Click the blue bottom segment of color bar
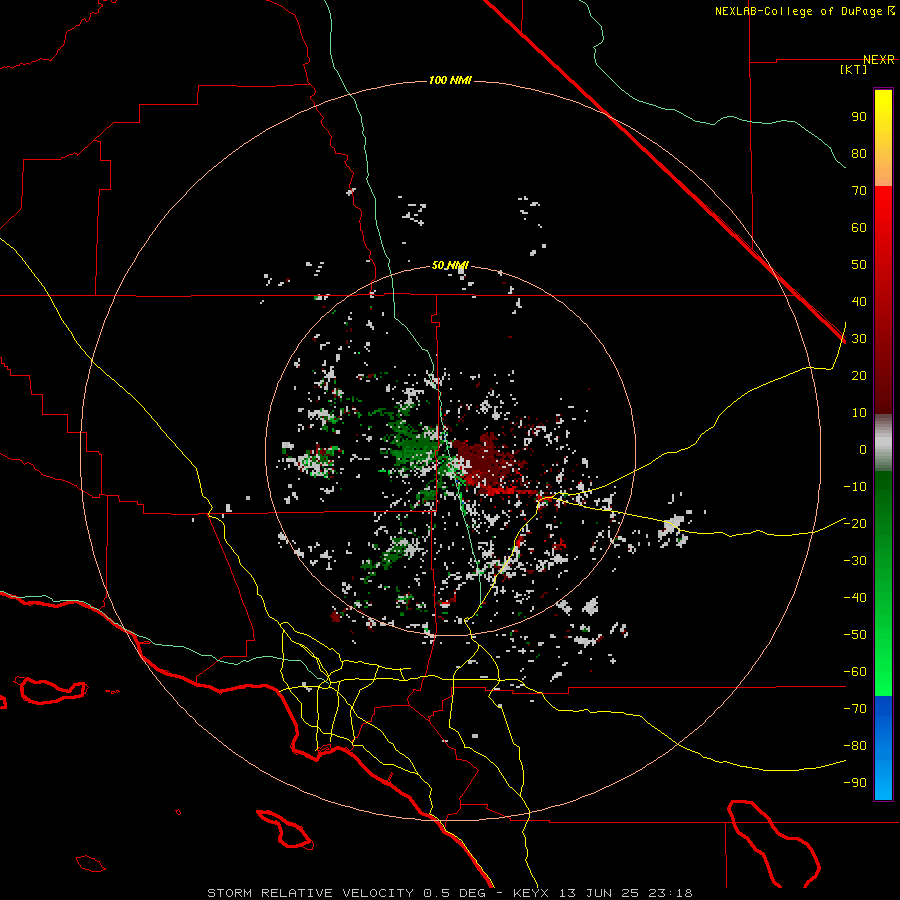 pos(883,748)
